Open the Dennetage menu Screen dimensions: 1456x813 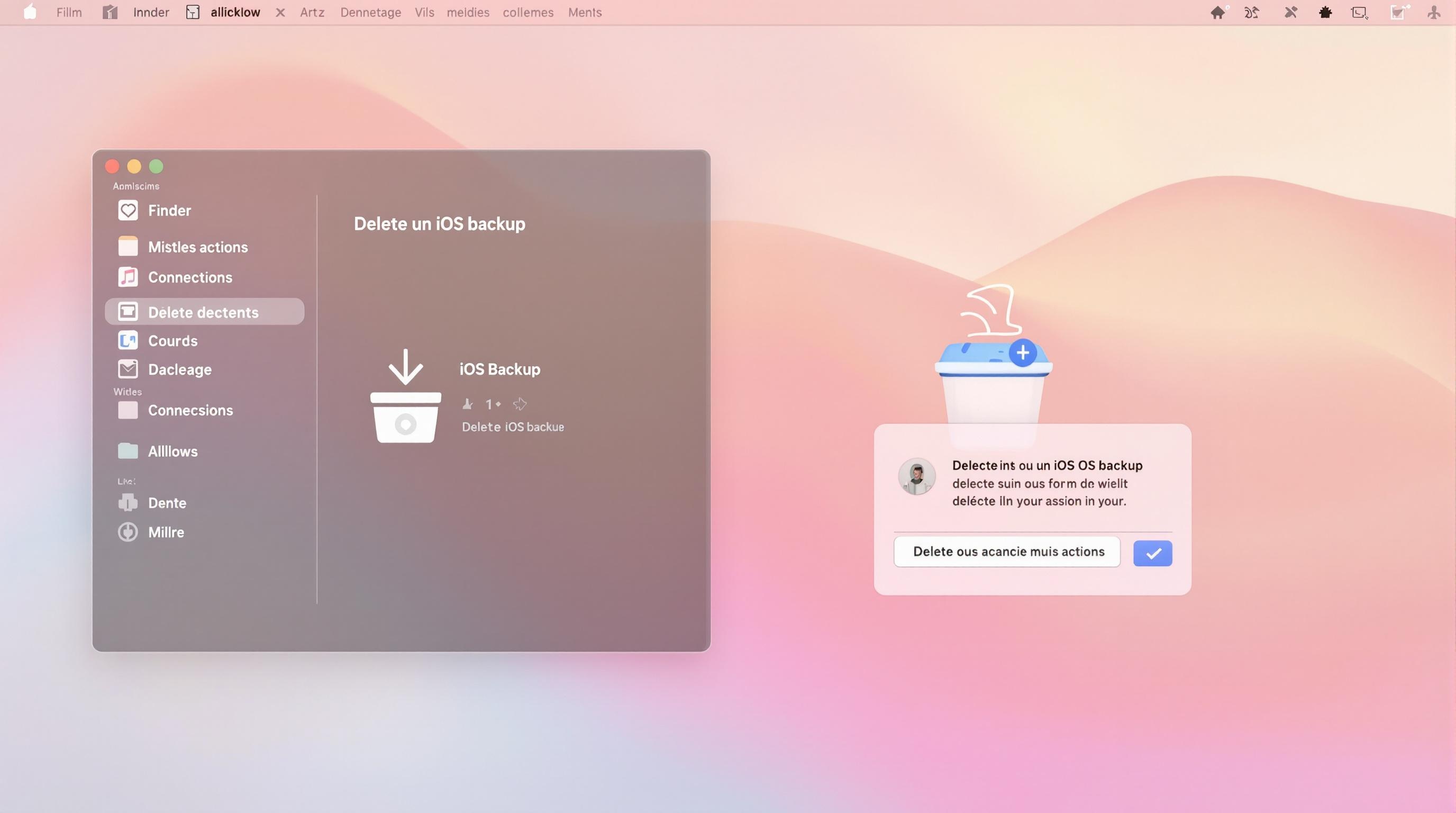pyautogui.click(x=370, y=12)
